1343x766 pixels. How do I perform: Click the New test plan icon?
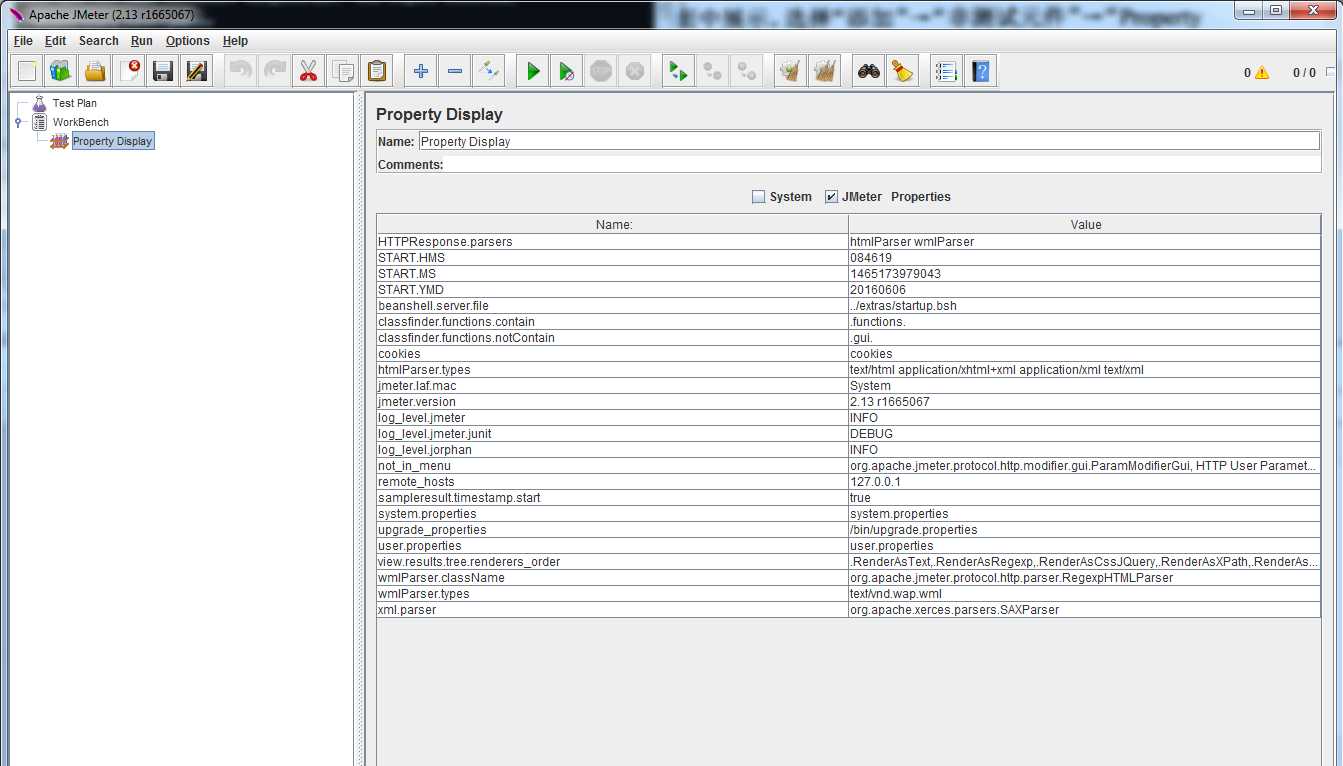point(27,71)
